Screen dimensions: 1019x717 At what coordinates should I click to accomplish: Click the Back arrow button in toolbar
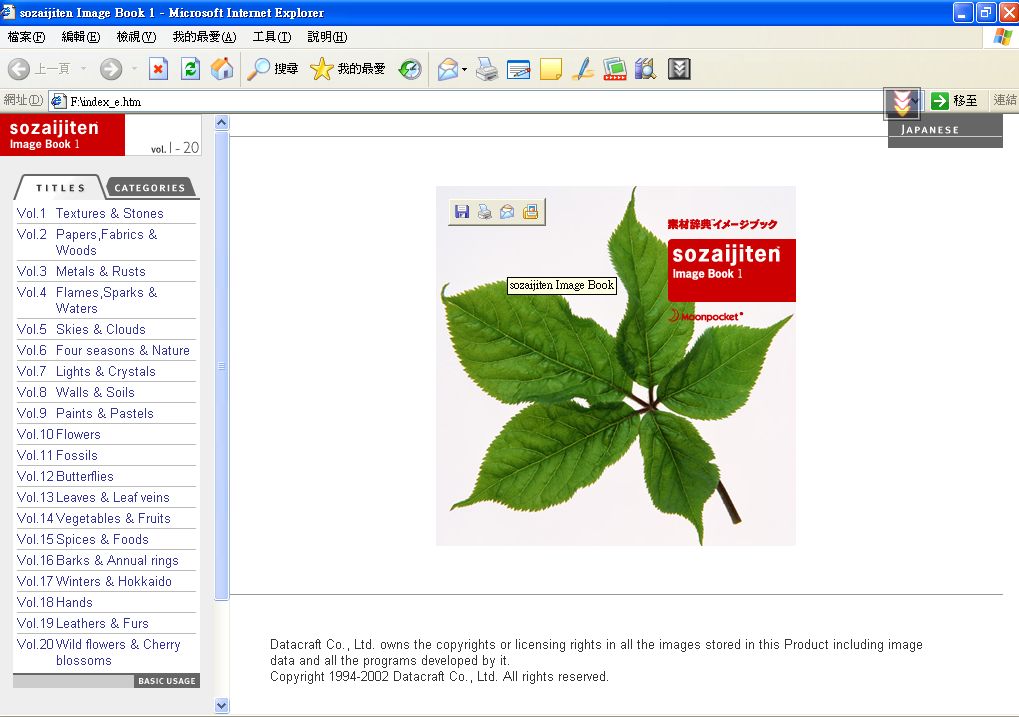[19, 69]
